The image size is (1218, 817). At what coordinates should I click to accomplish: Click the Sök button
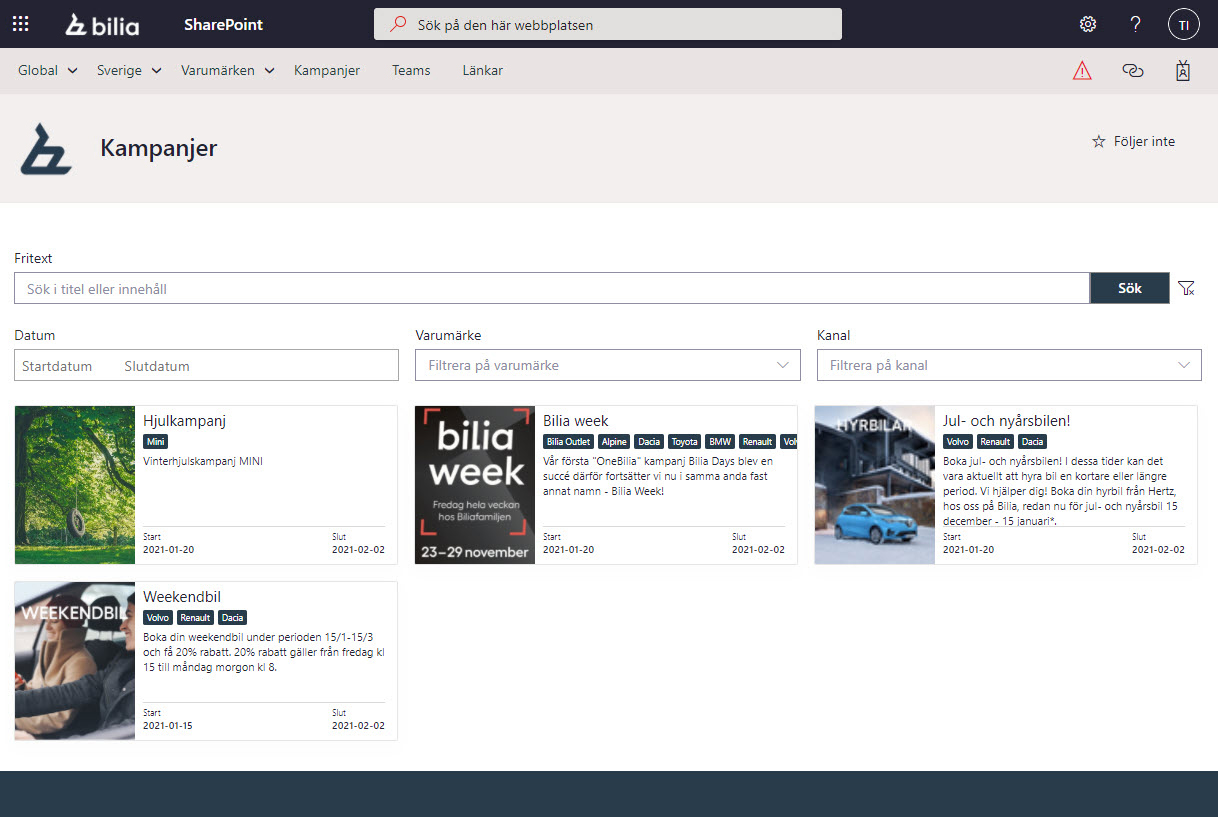[x=1129, y=288]
